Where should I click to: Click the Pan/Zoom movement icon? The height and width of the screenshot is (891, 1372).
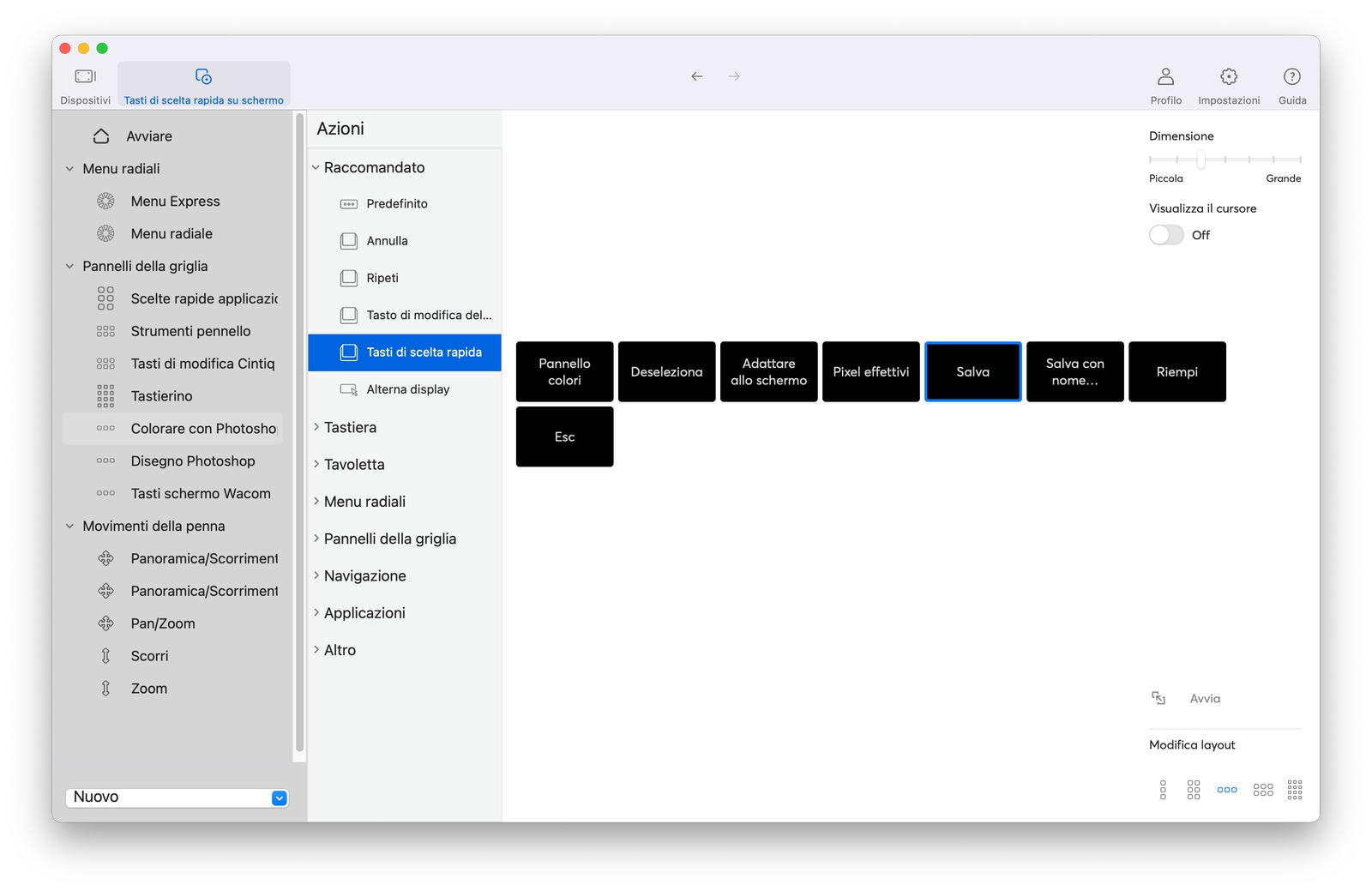(105, 623)
